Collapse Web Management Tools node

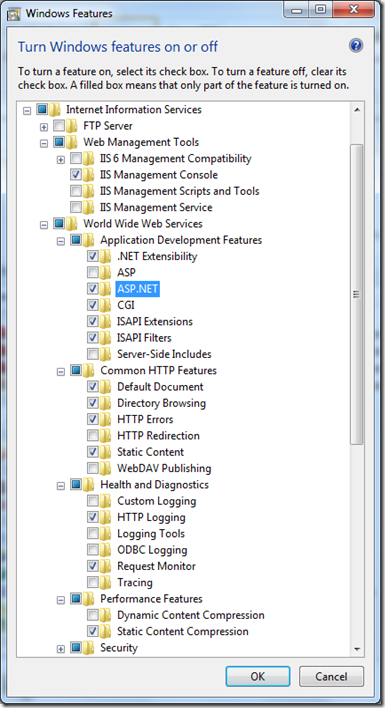(44, 143)
